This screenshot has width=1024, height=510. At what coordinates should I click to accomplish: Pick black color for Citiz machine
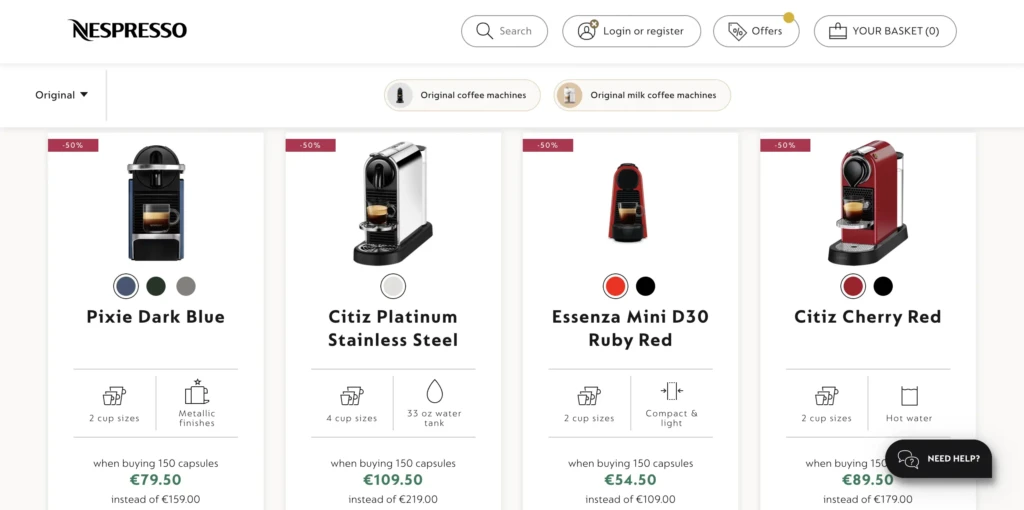point(883,287)
